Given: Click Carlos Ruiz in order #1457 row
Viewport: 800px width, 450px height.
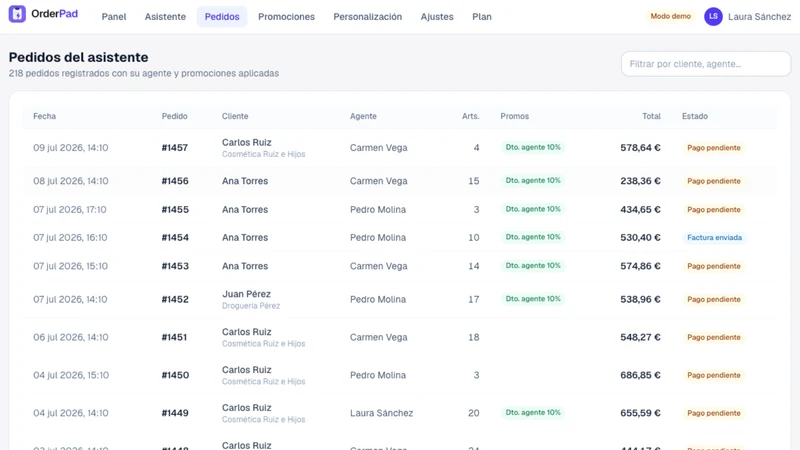Looking at the screenshot, I should point(246,142).
